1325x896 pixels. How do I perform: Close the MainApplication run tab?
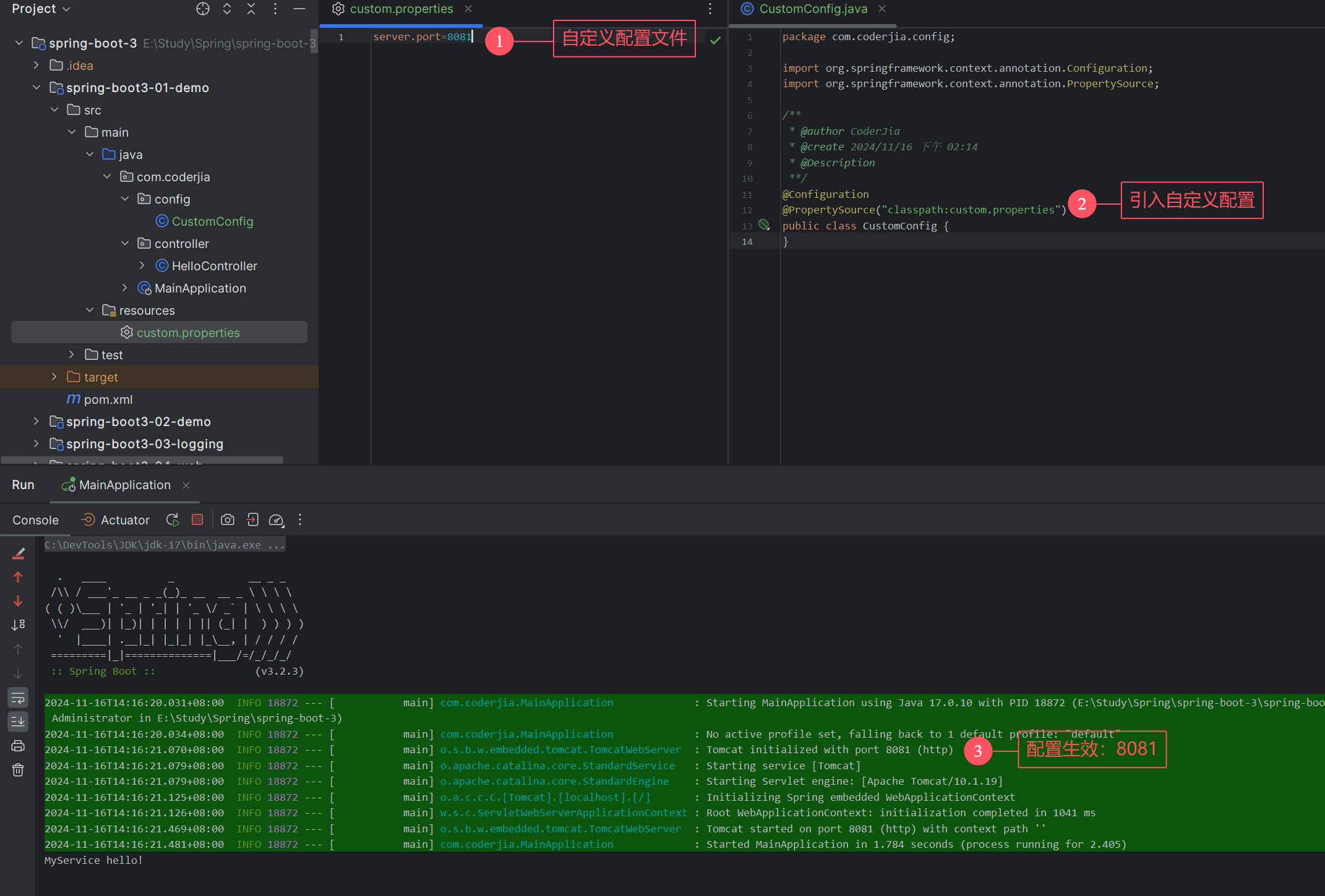coord(186,485)
